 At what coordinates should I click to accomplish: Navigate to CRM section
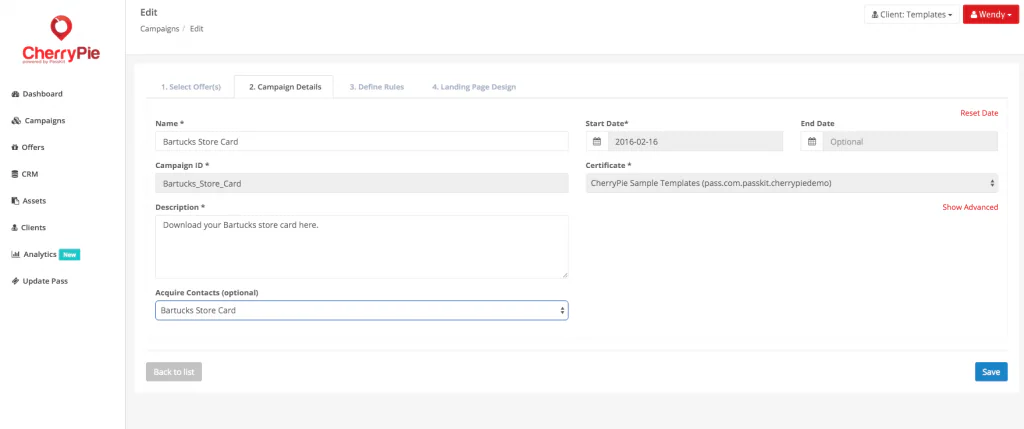click(31, 174)
